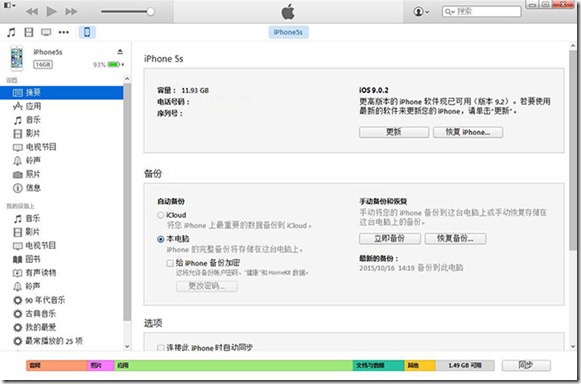The width and height of the screenshot is (581, 384).
Task: Open the music library icon in toolbar
Action: click(x=11, y=32)
